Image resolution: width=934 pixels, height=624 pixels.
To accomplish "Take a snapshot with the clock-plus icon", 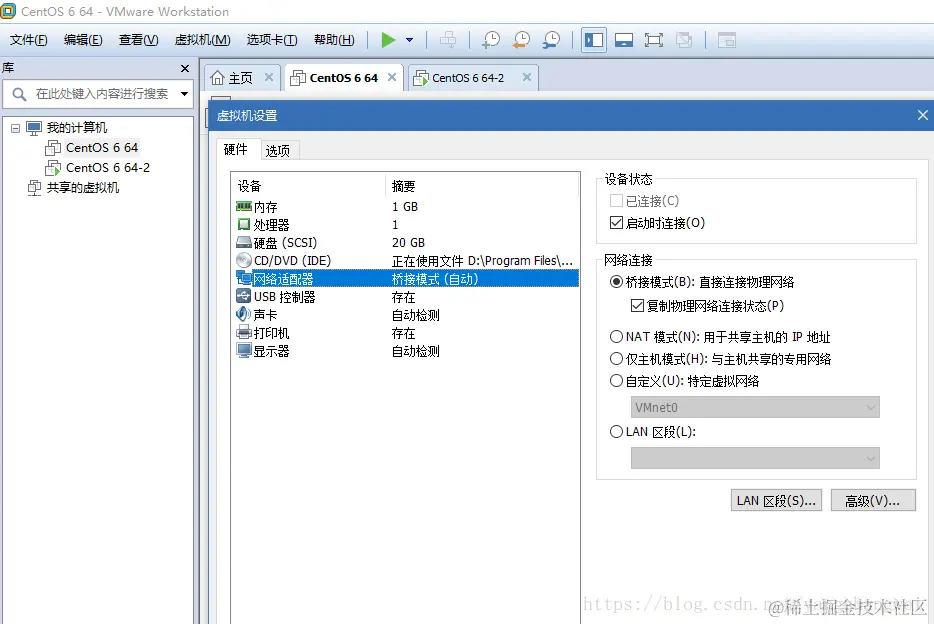I will [491, 40].
